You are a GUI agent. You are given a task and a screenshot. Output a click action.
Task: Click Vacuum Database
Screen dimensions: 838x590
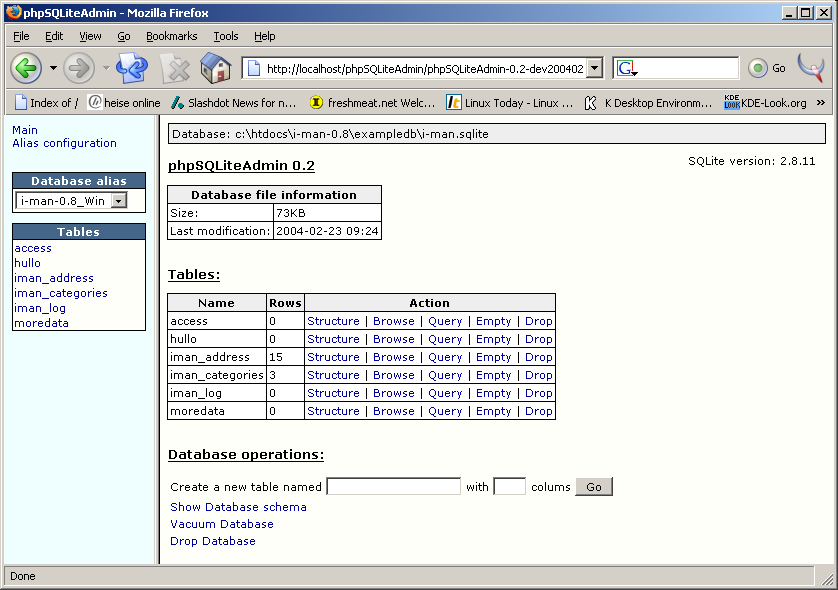point(222,524)
